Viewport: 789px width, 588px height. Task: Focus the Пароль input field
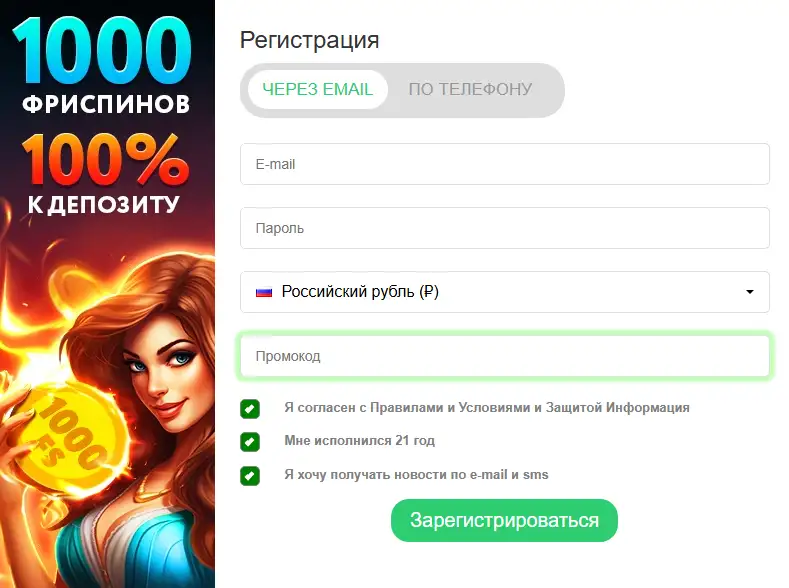coord(505,228)
